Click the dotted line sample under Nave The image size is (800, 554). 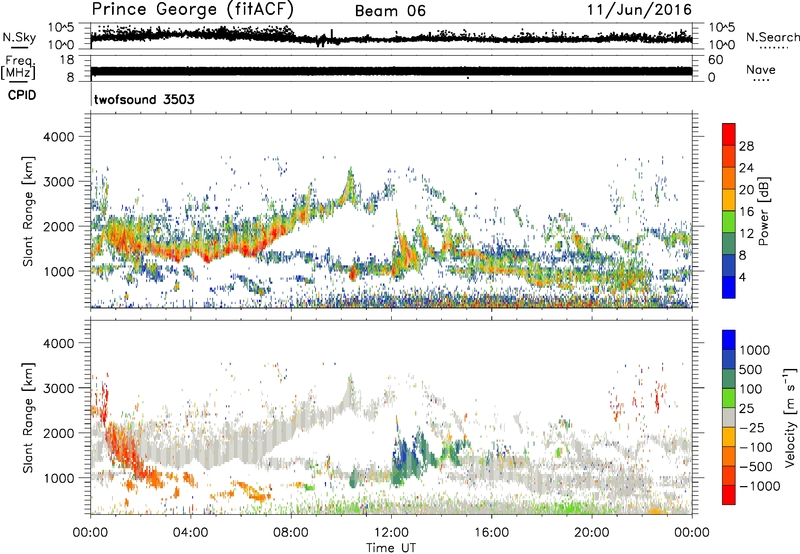[x=762, y=81]
